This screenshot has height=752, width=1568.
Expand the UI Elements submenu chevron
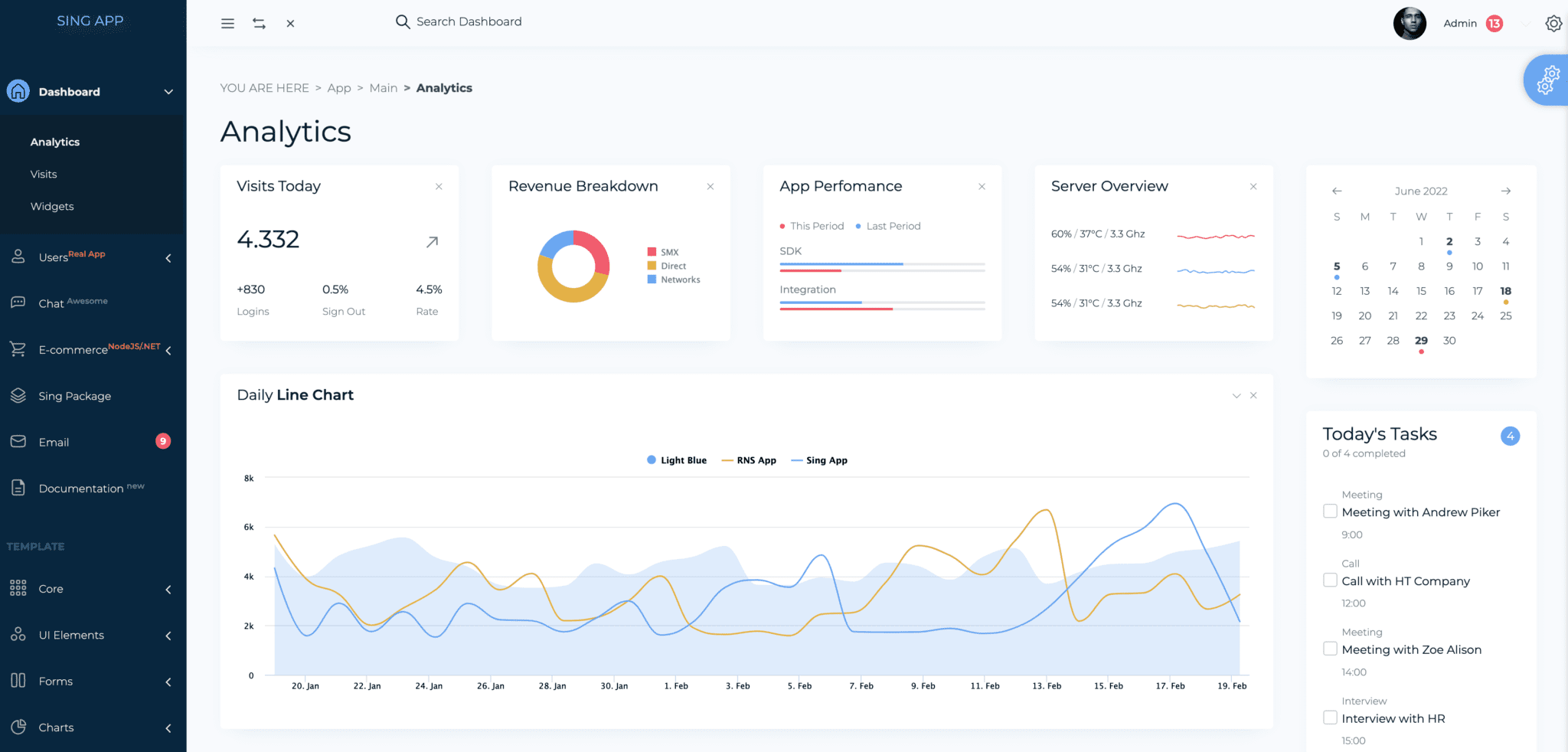pyautogui.click(x=168, y=636)
